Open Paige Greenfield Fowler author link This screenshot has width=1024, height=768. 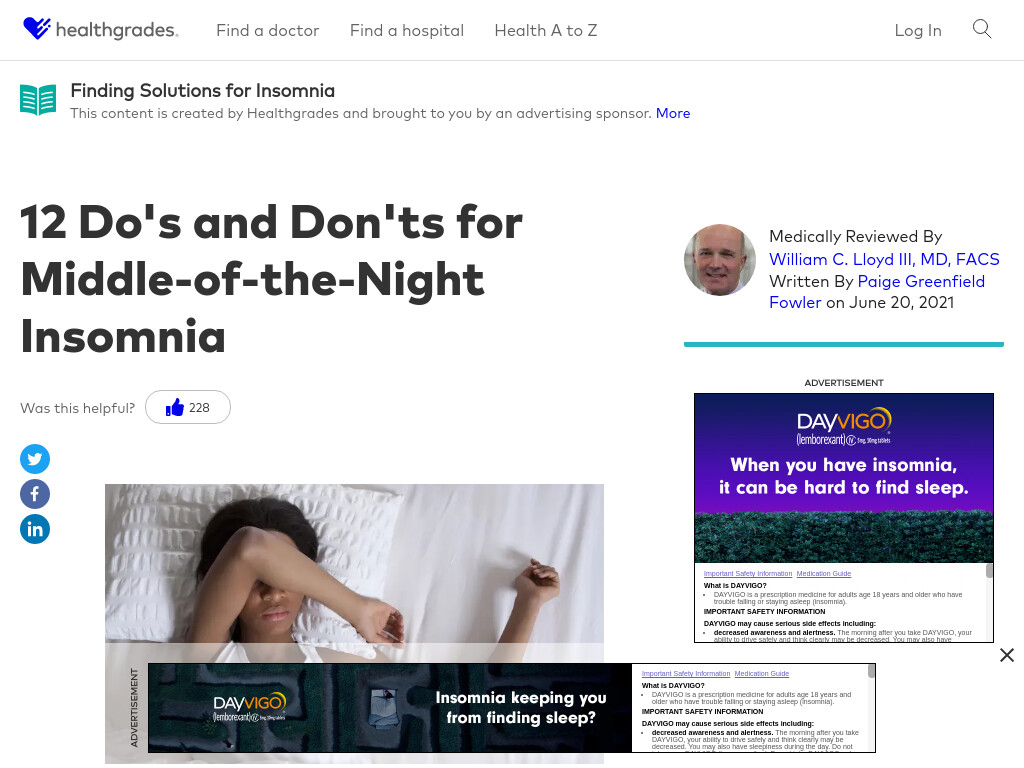(877, 292)
